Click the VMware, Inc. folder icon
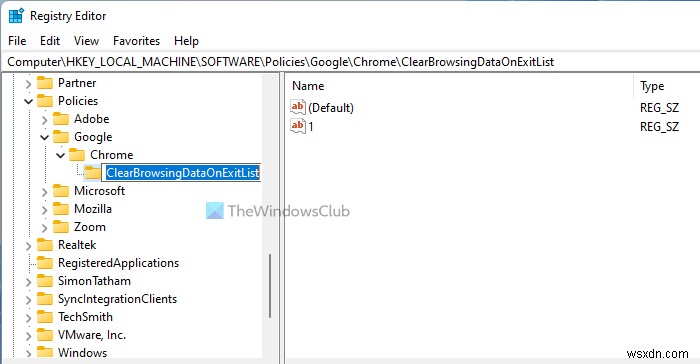The height and width of the screenshot is (364, 700). pos(45,335)
